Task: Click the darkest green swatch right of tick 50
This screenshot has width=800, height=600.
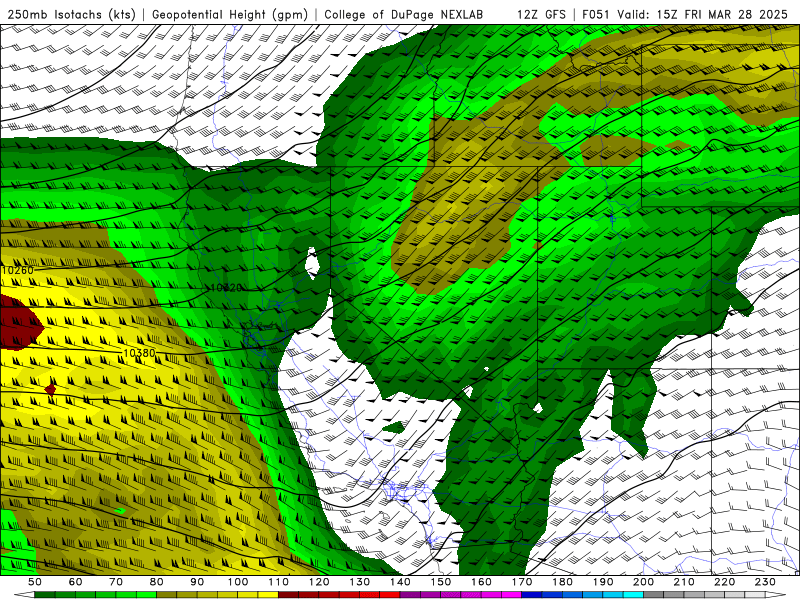Action: pos(44,595)
